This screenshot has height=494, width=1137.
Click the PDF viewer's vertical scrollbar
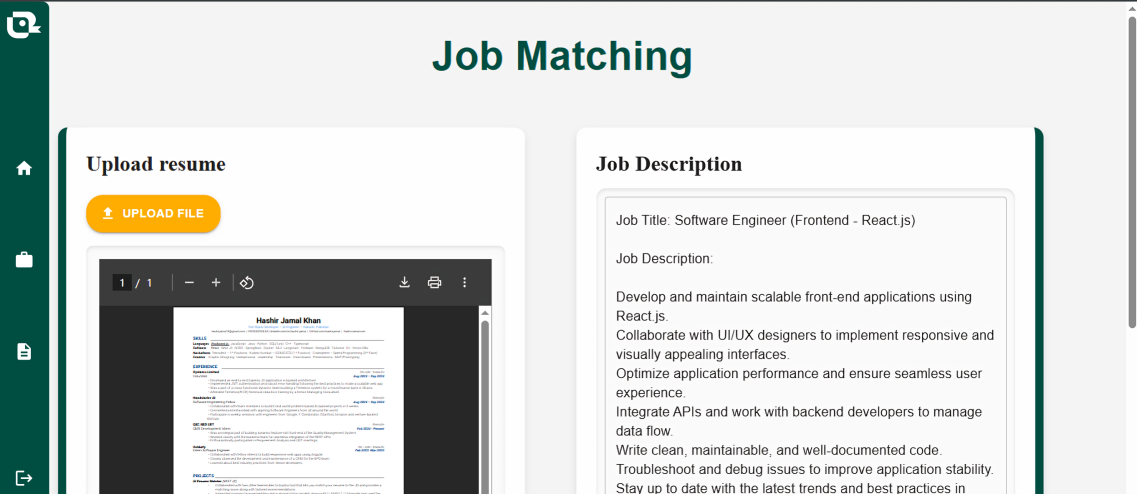[485, 400]
